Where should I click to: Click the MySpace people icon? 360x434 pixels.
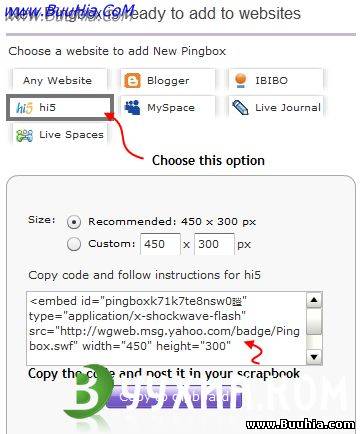(x=132, y=108)
